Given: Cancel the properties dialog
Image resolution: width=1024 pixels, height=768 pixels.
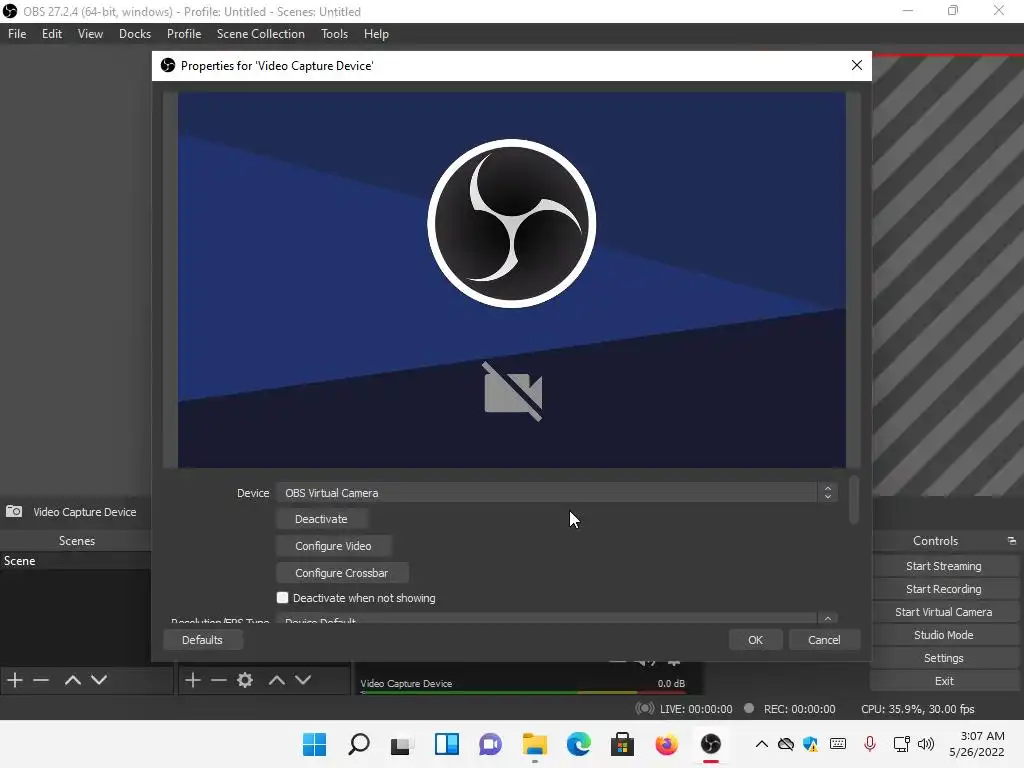Looking at the screenshot, I should [x=824, y=640].
